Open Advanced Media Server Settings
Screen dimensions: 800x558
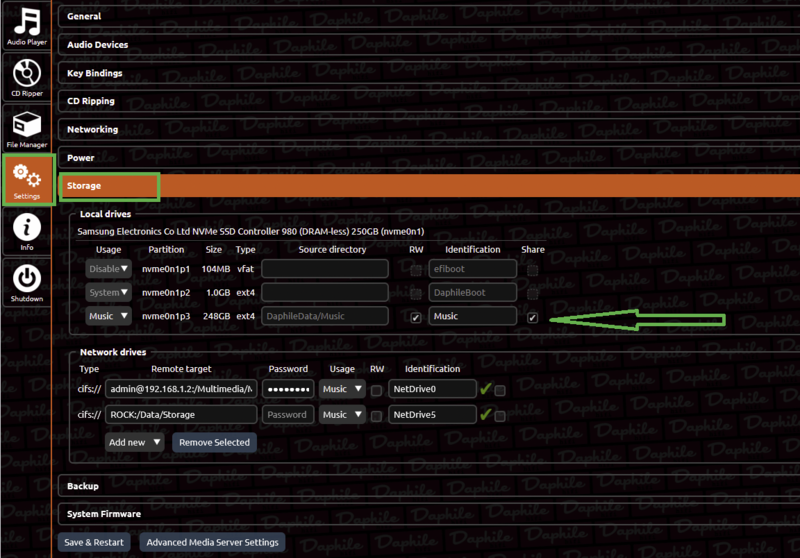(x=210, y=542)
